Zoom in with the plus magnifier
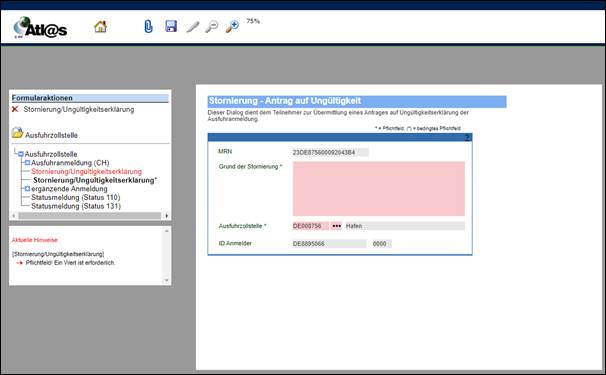 232,26
